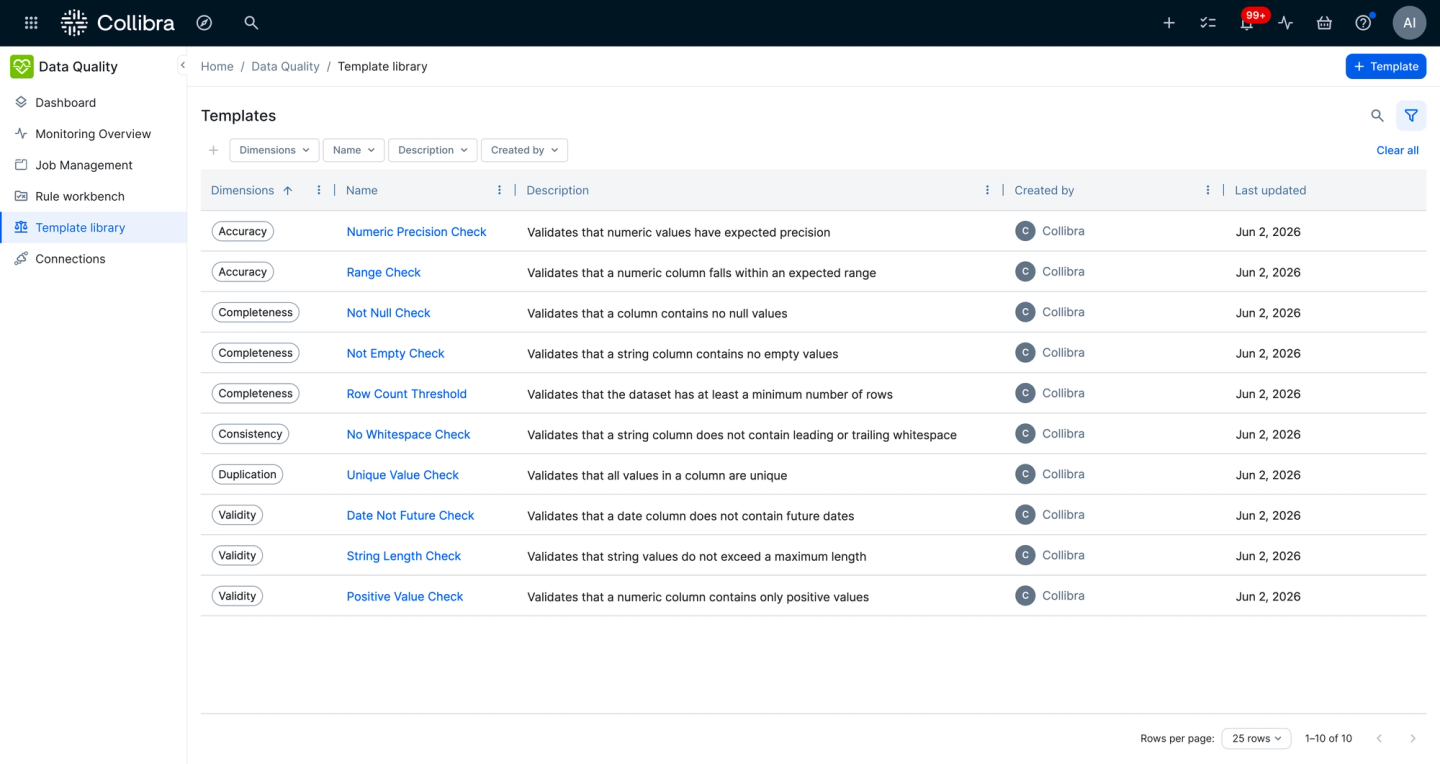Open the Dimensions filter dropdown
Viewport: 1440px width, 764px height.
pyautogui.click(x=274, y=150)
